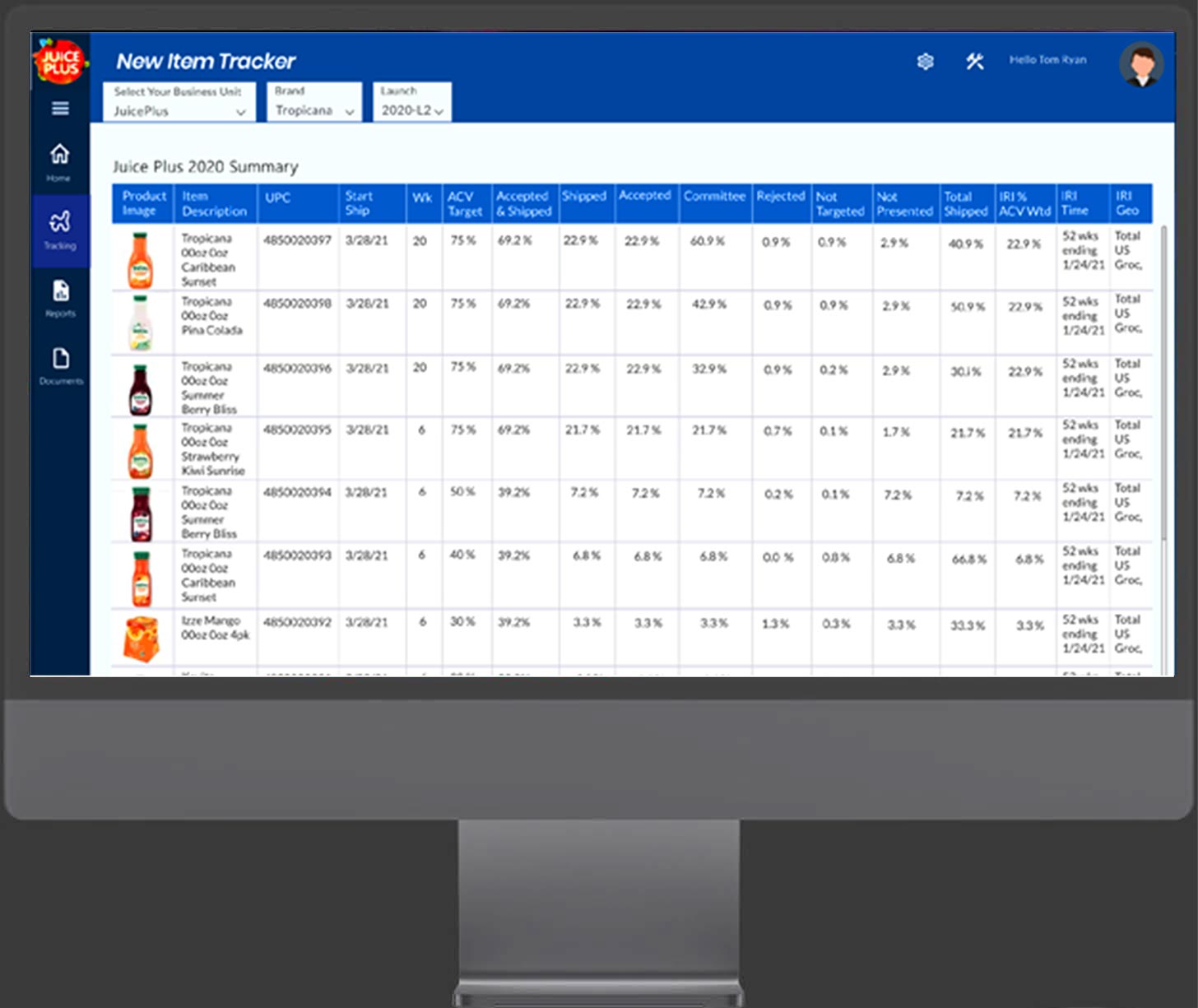Open settings gear icon
Viewport: 1198px width, 1008px height.
[x=926, y=61]
